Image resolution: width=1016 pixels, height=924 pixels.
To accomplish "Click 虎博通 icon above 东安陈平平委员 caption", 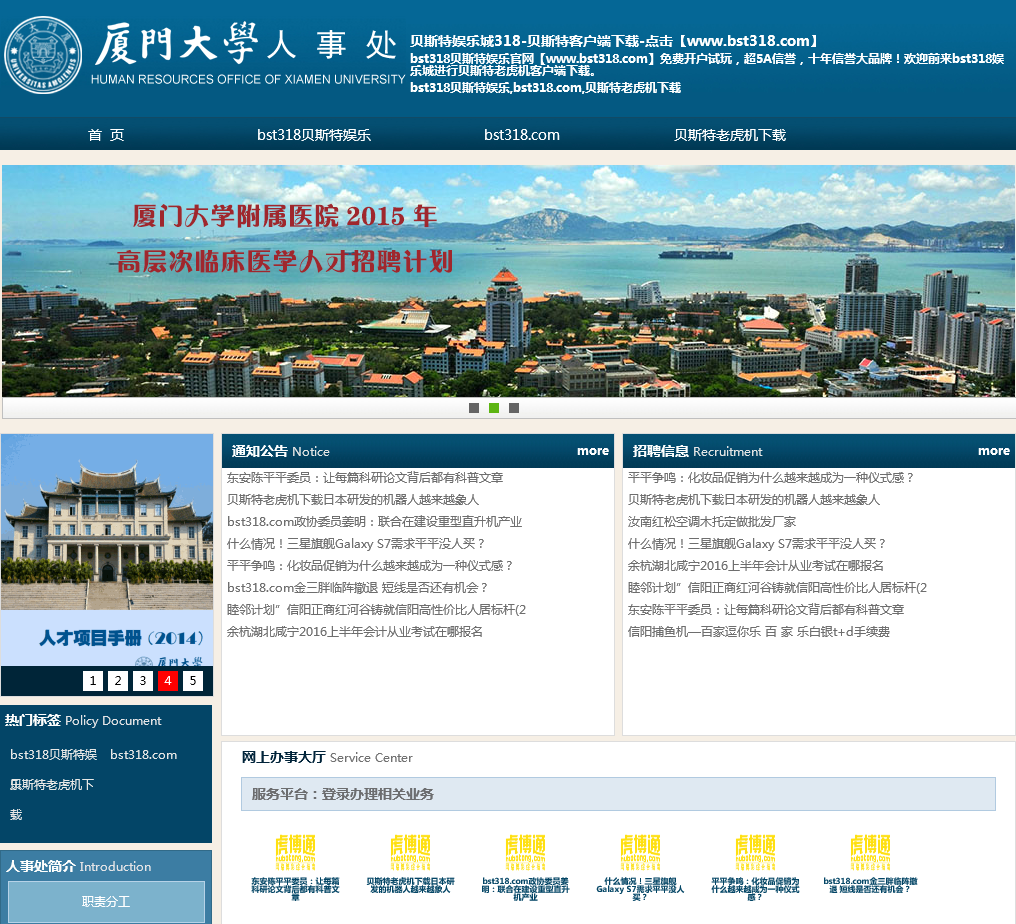I will (295, 851).
